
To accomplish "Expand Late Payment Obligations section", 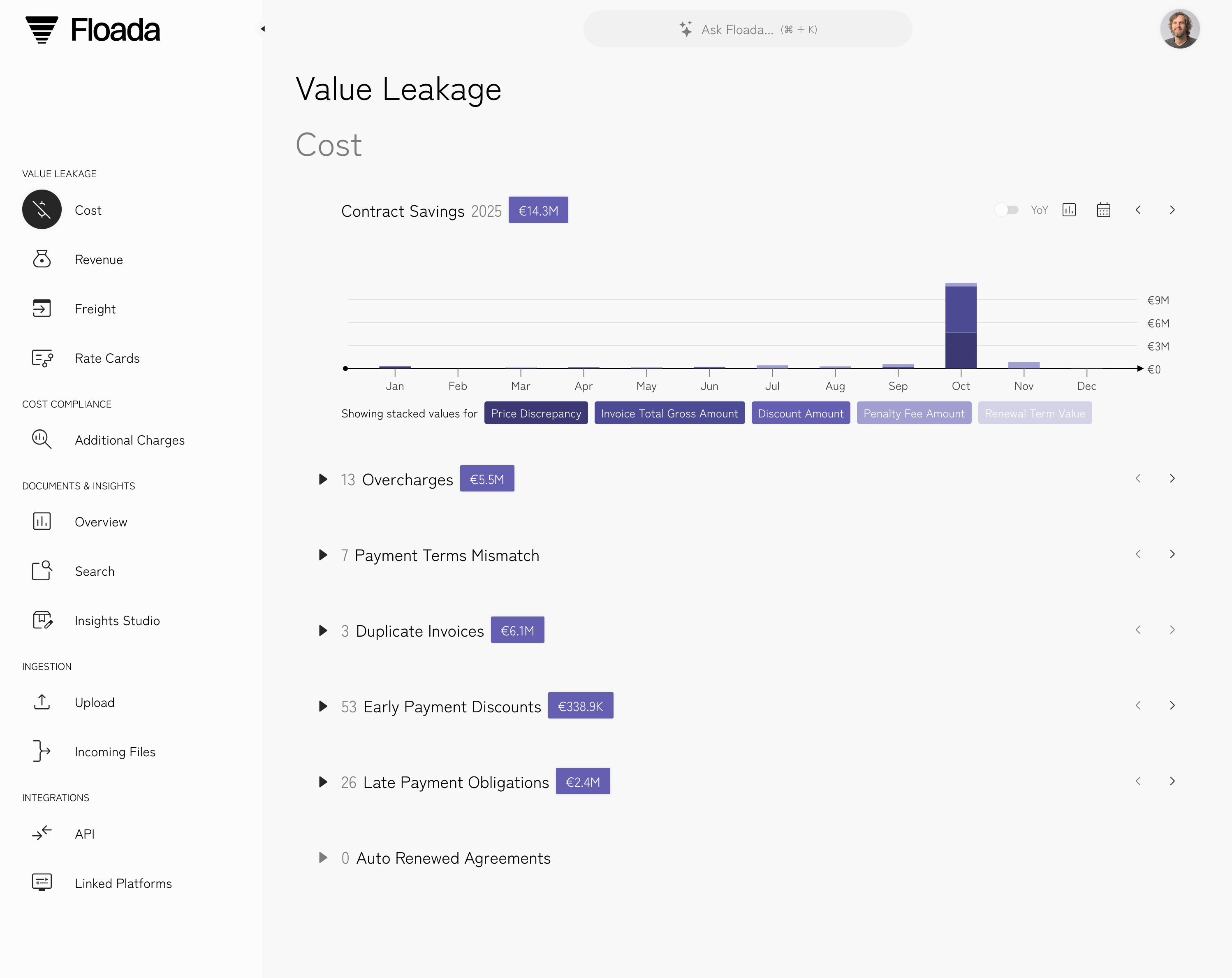I will coord(323,781).
